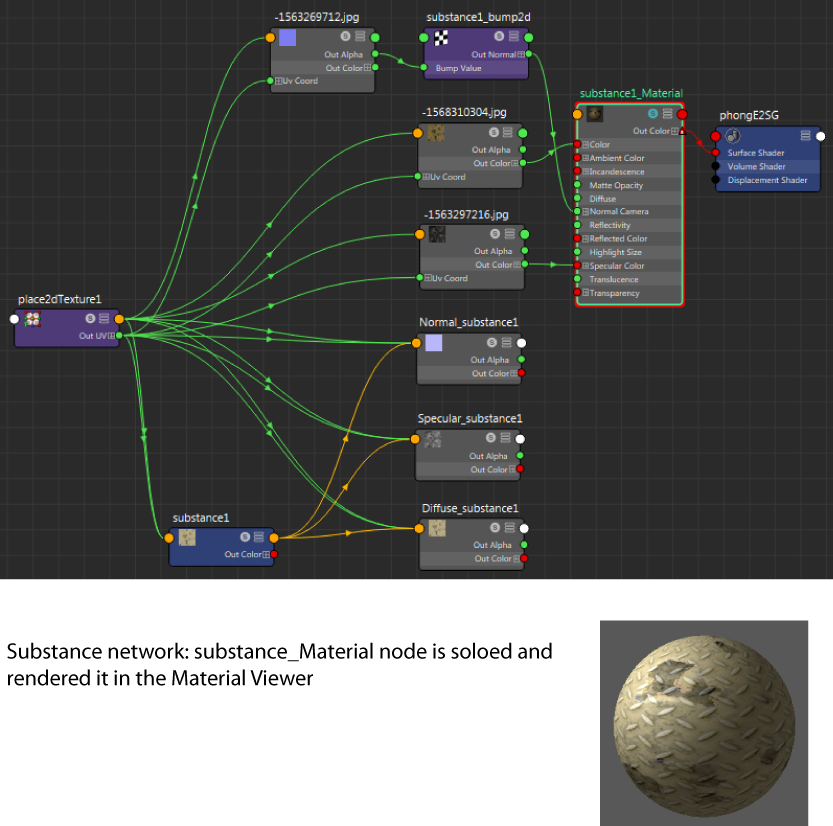Click the -1563297216.jpg texture thumbnail

437,234
